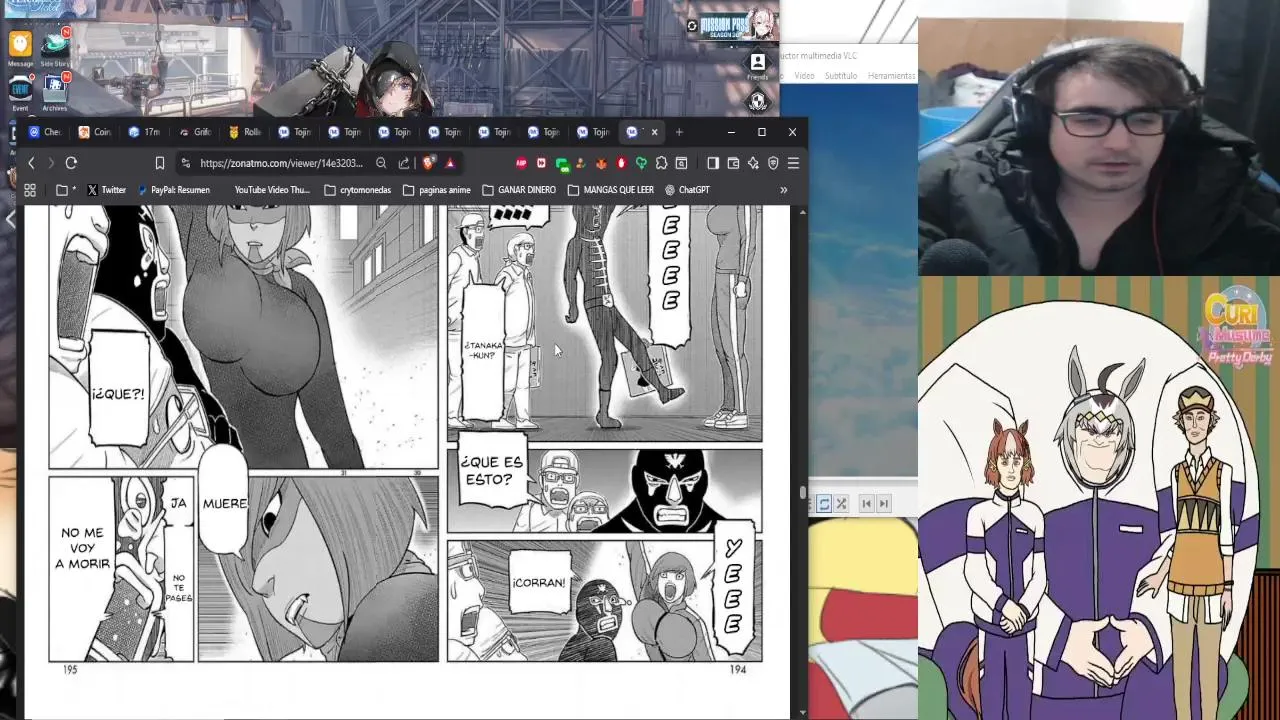Open the zoom magnifier icon in address bar
The image size is (1280, 720).
pyautogui.click(x=381, y=163)
